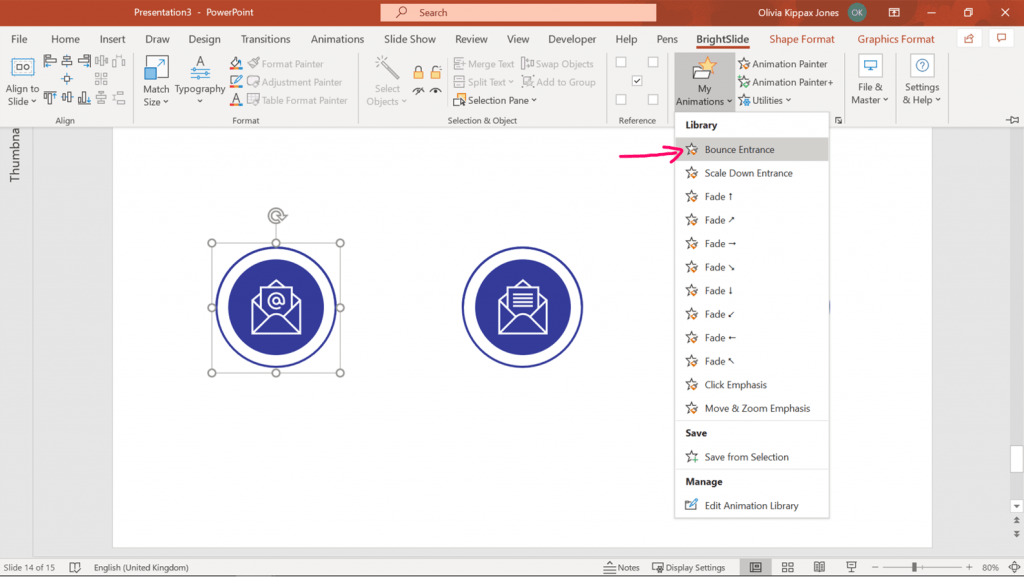Screen dimensions: 1024x577
Task: Click the open padlock unlock-object toggle
Action: (x=436, y=72)
